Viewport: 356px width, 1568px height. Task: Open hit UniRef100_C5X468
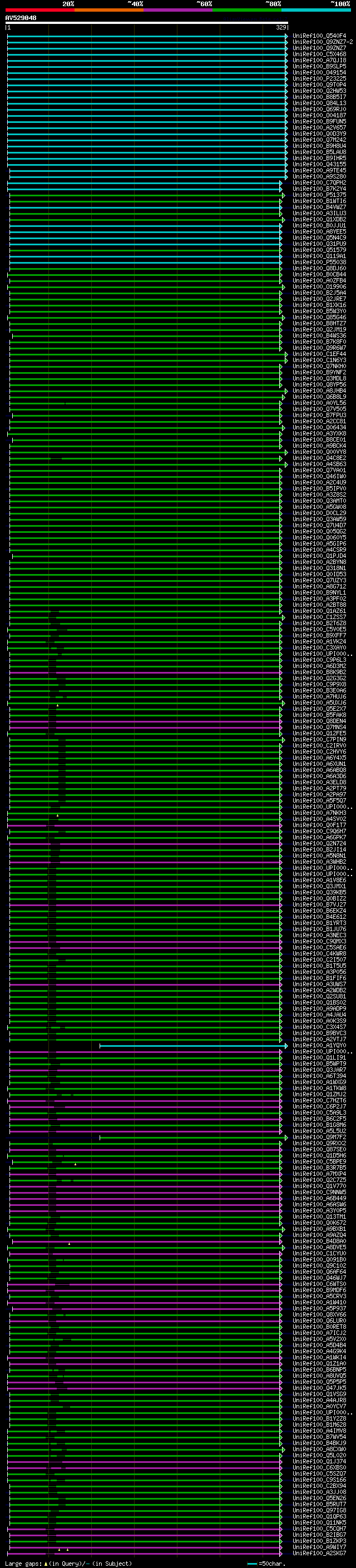coord(319,54)
